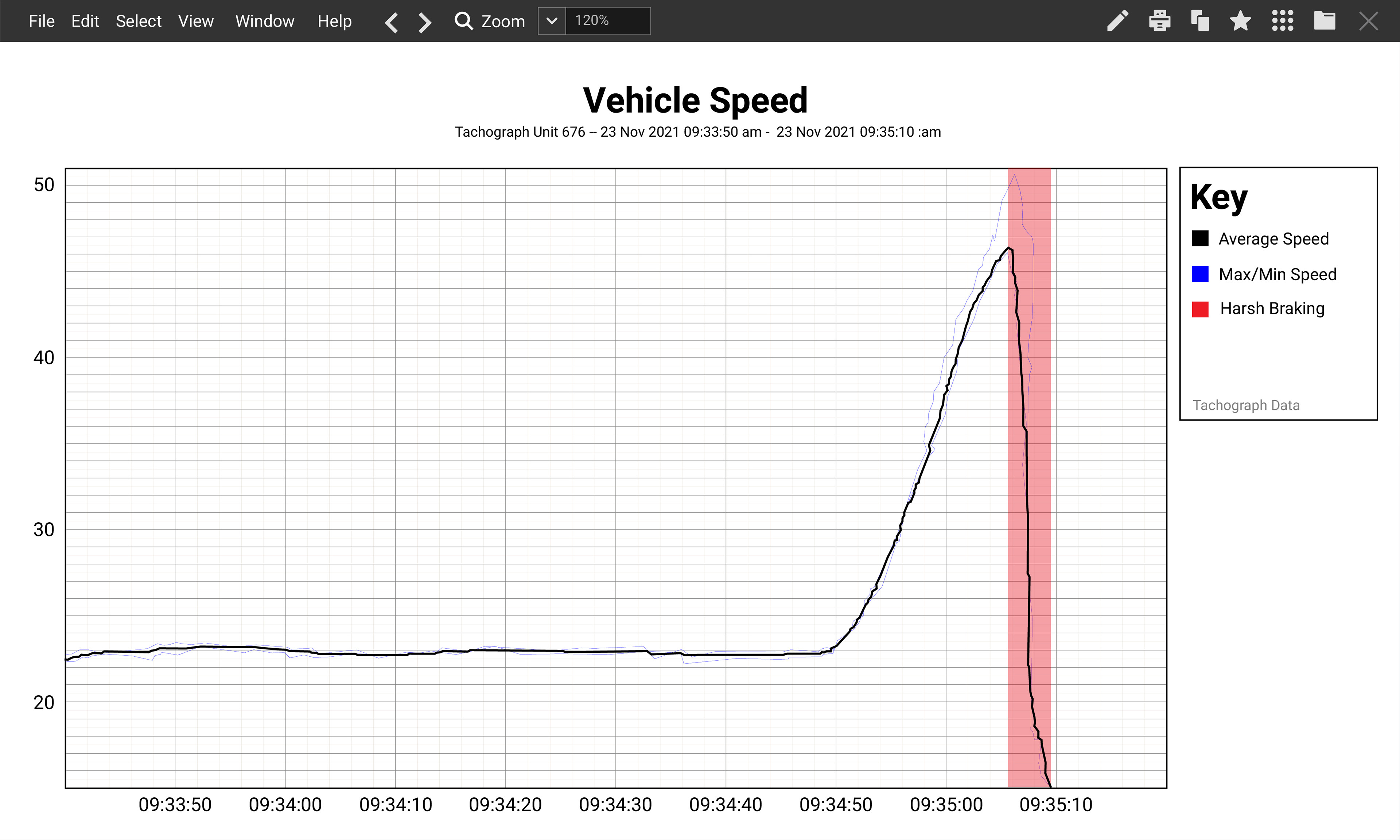Click the blue Max/Min Speed swatch
This screenshot has height=840, width=1400.
point(1200,274)
